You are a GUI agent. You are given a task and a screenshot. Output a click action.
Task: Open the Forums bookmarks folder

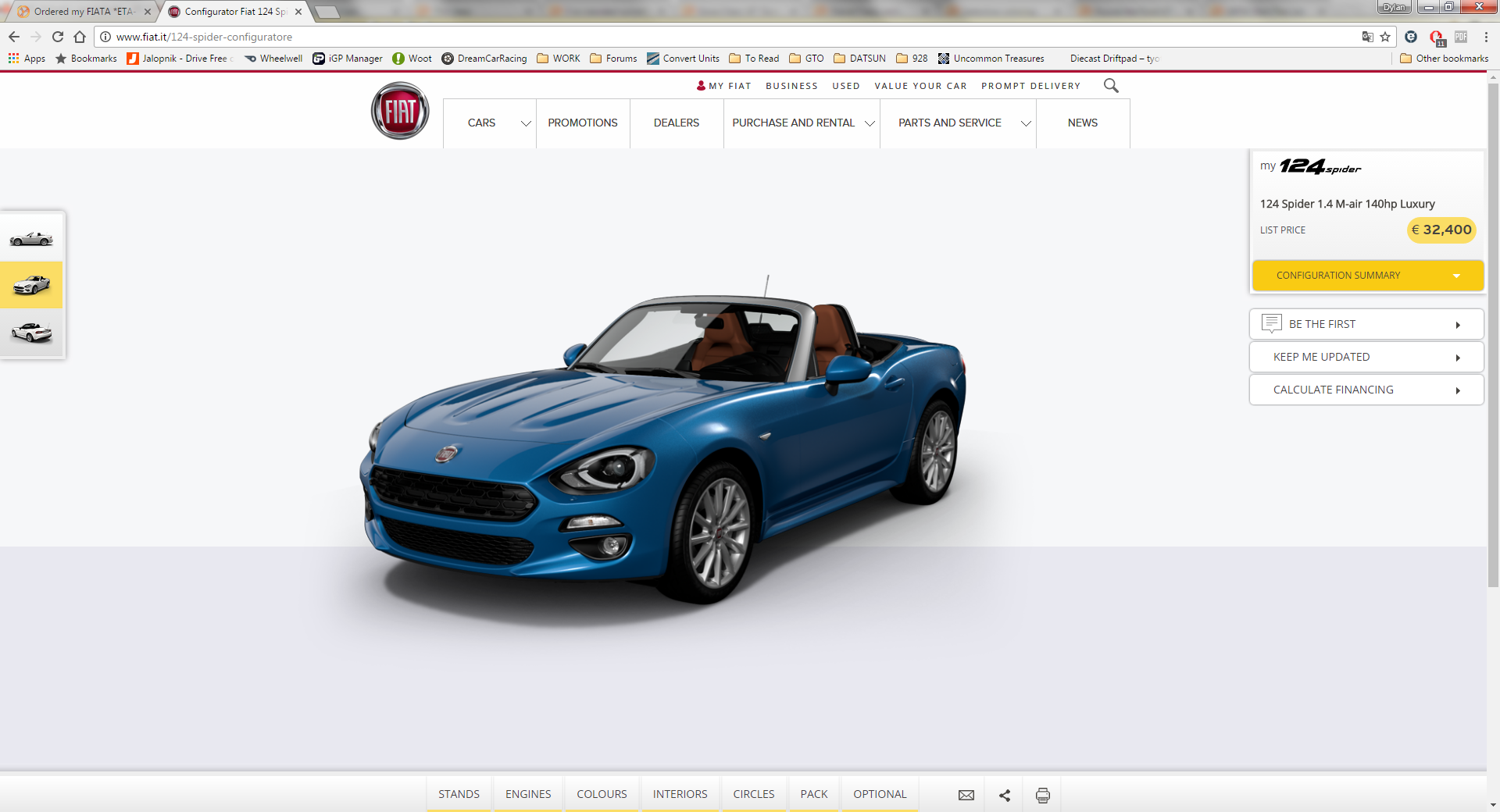coord(614,59)
